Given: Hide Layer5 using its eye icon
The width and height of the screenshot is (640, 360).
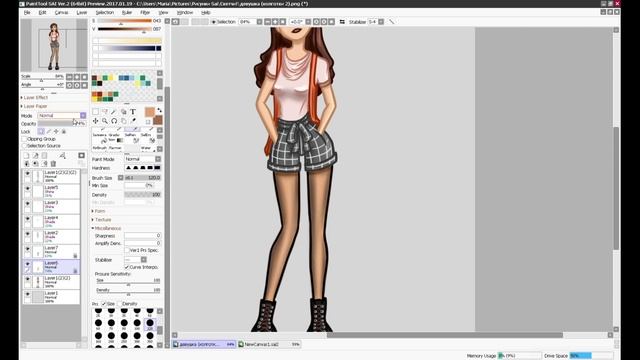Looking at the screenshot, I should point(27,189).
